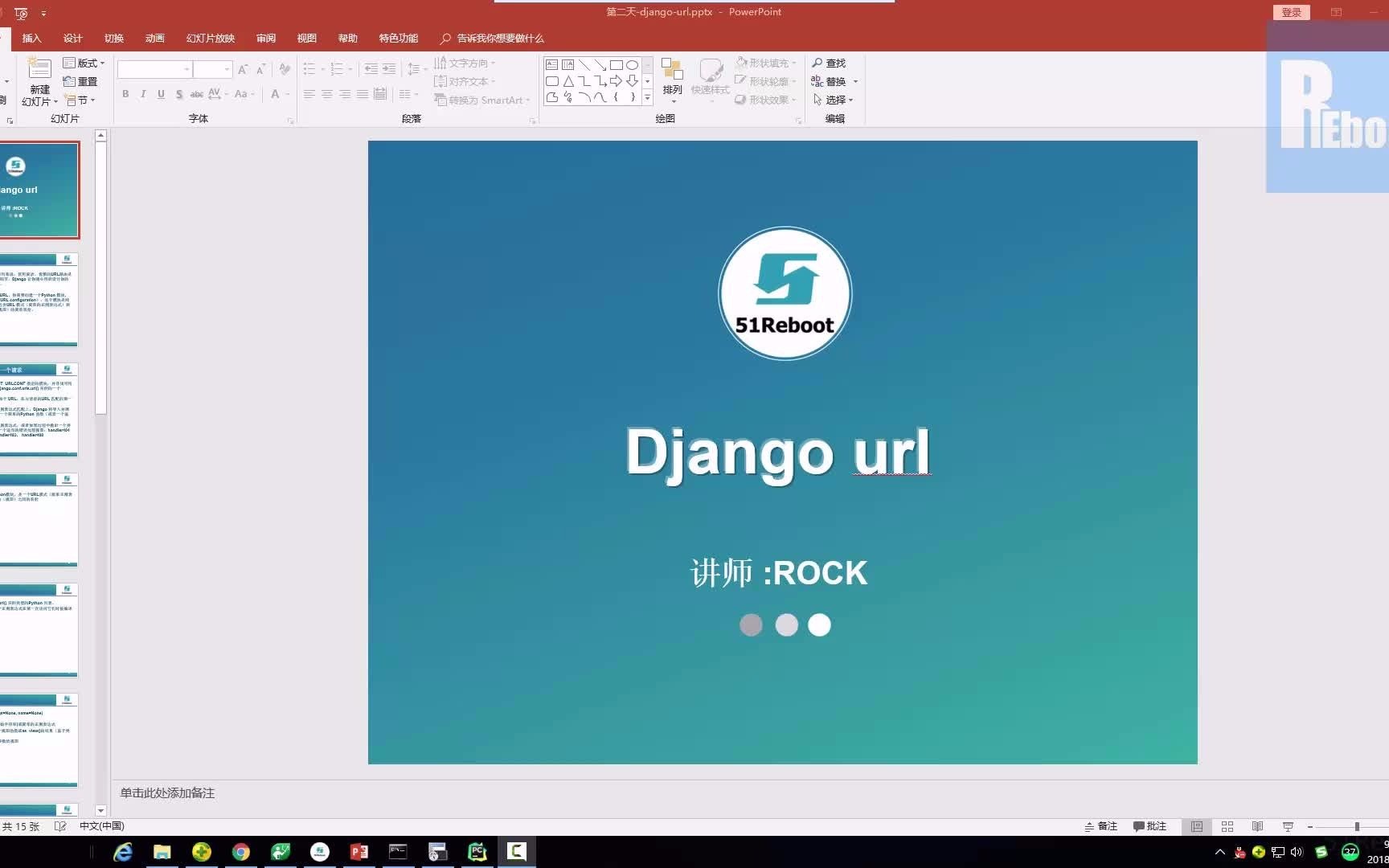Select the Oval shape
1389x868 pixels.
633,65
